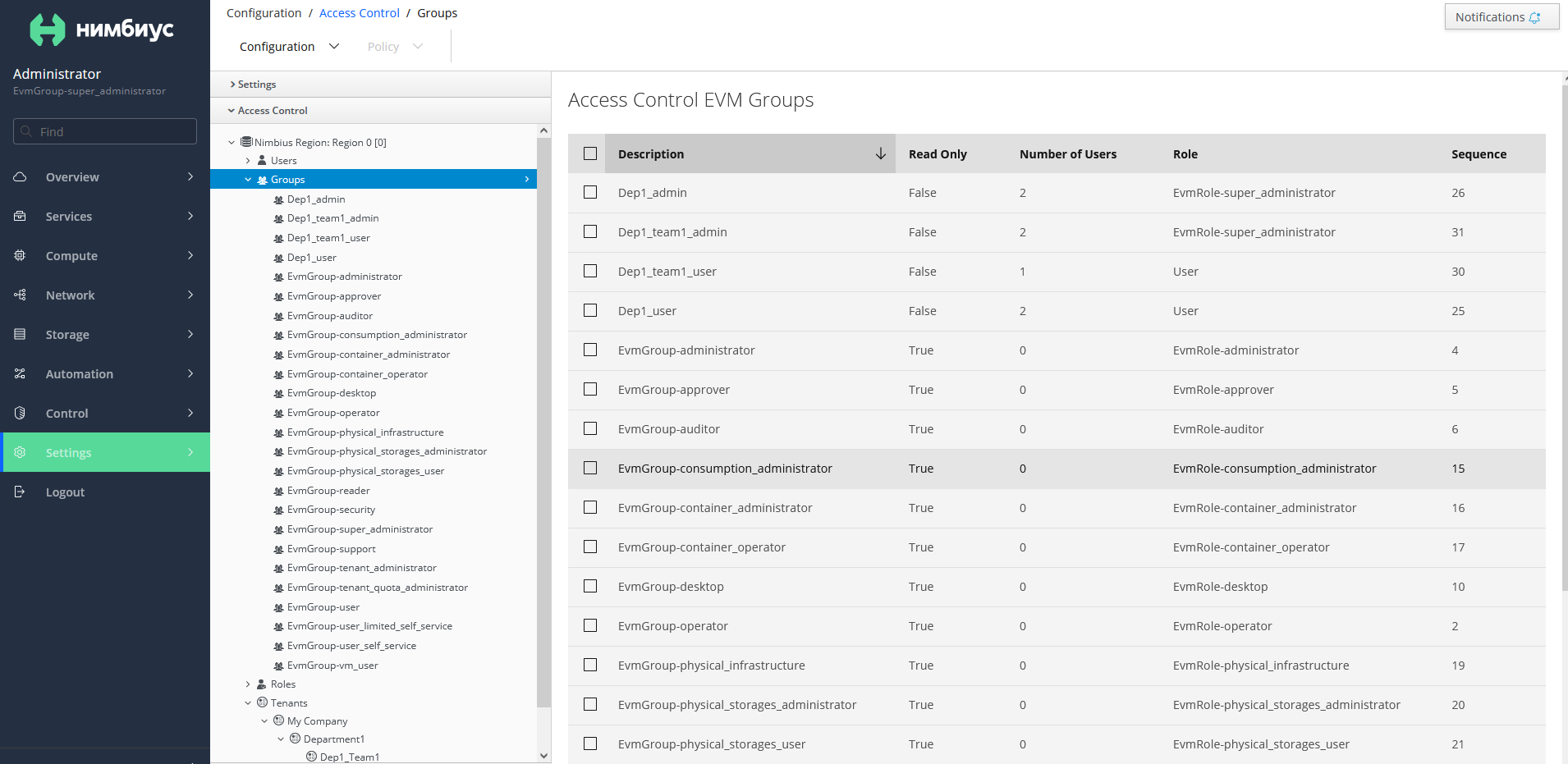Expand the Settings accordion section

pos(380,85)
